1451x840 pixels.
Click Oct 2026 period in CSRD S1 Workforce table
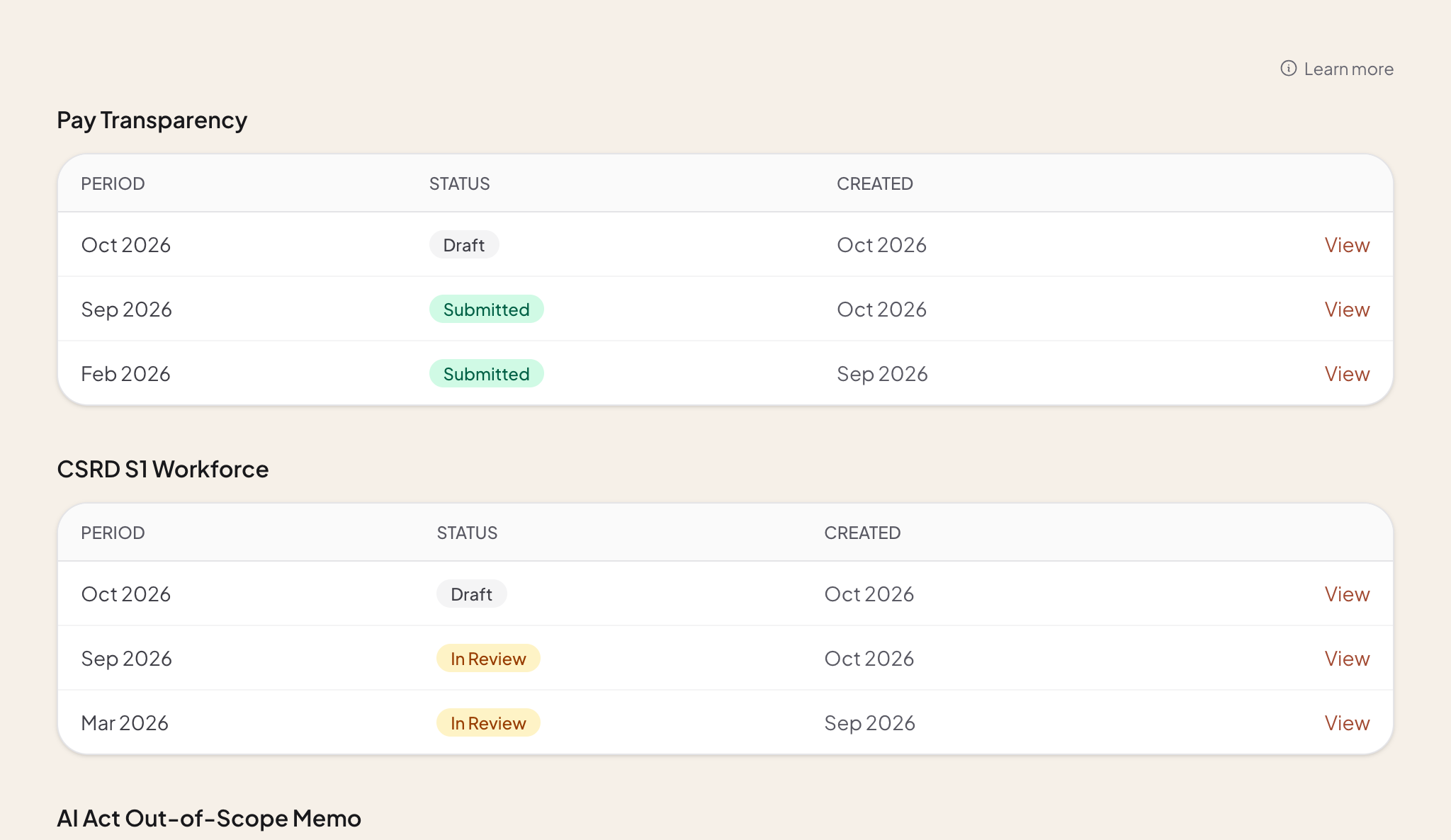(x=125, y=594)
